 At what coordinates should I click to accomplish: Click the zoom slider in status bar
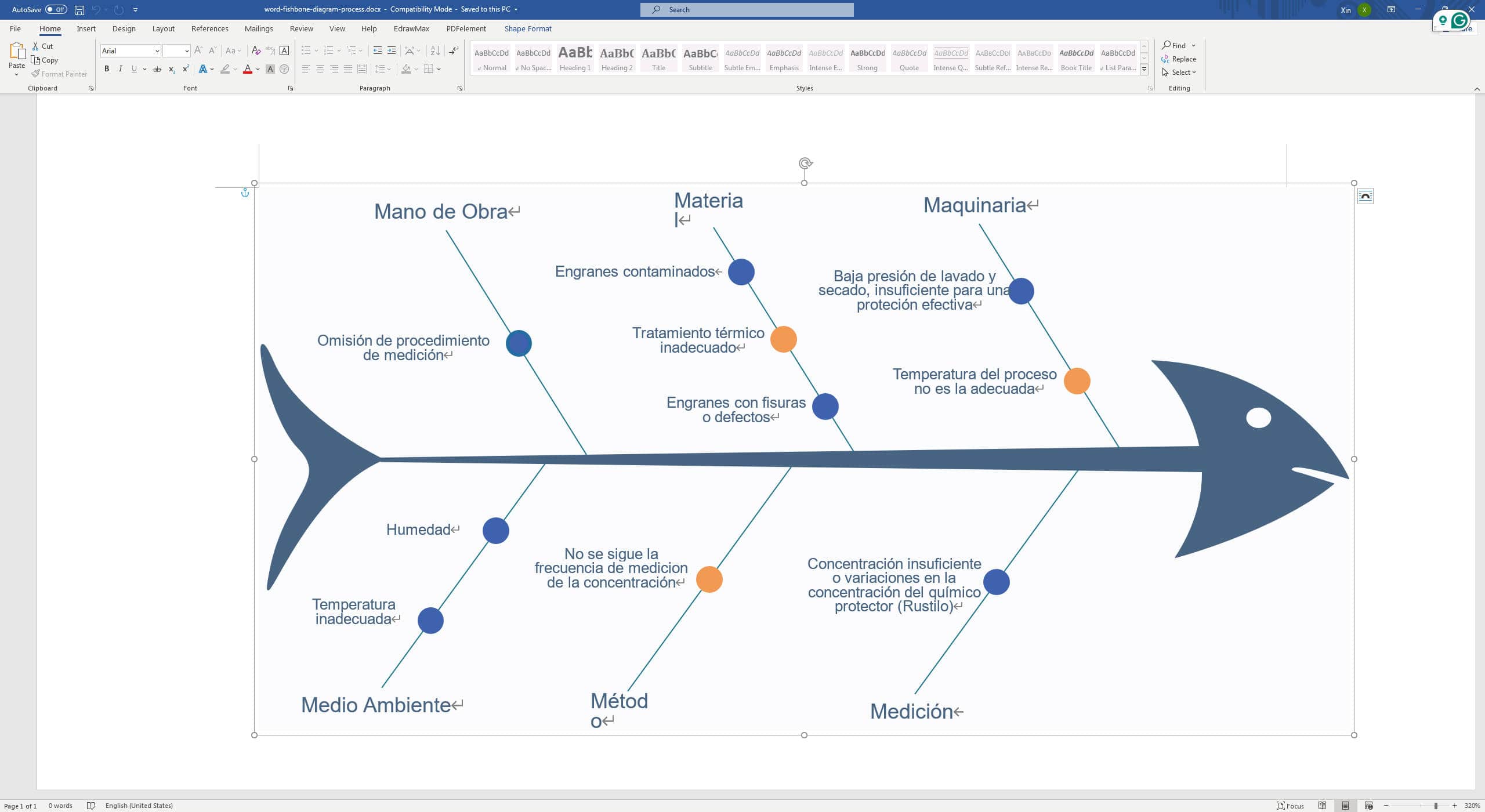point(1435,806)
